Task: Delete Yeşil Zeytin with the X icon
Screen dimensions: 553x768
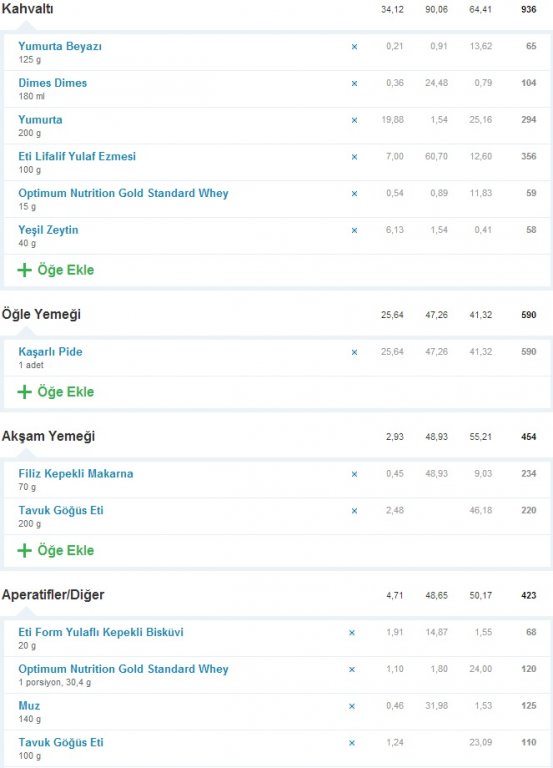Action: pyautogui.click(x=354, y=231)
